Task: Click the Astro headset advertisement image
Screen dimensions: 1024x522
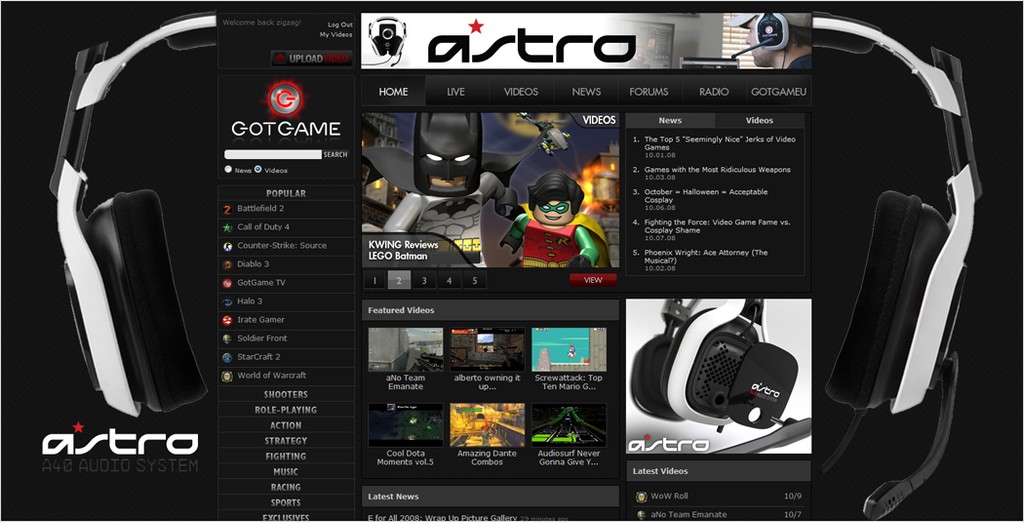Action: point(718,376)
